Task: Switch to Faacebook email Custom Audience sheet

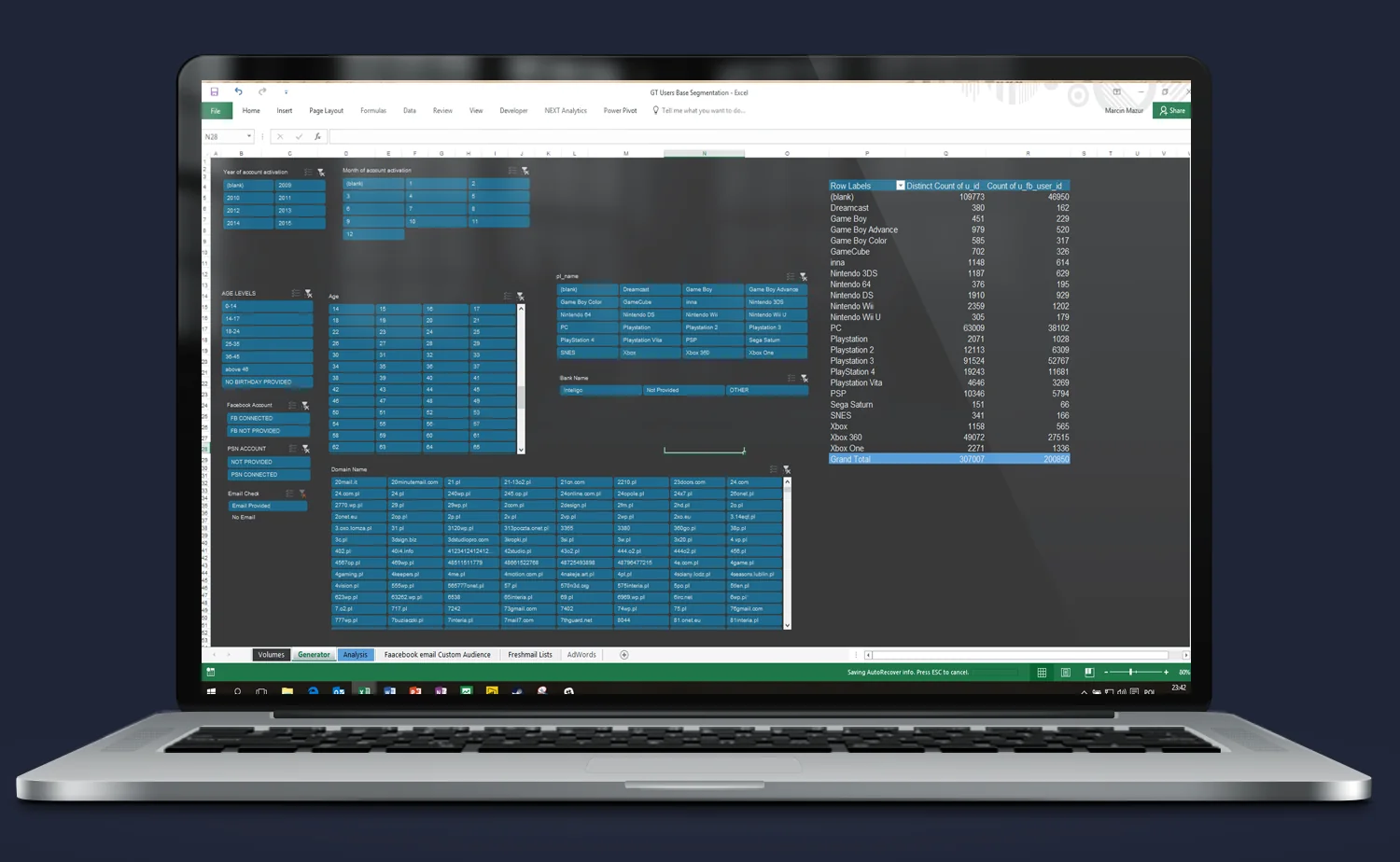Action: coord(437,655)
